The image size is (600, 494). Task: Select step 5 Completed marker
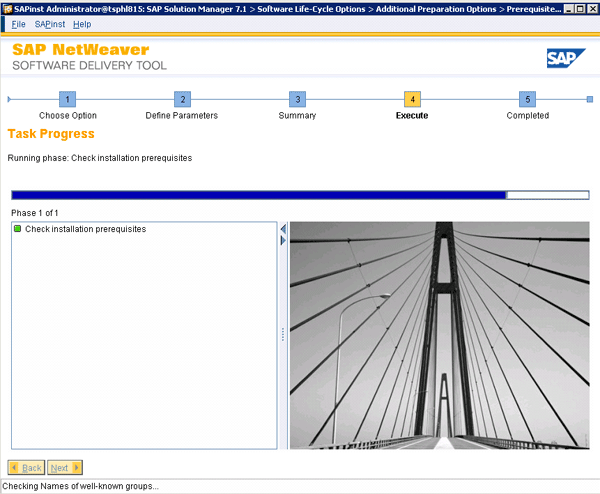coord(527,99)
